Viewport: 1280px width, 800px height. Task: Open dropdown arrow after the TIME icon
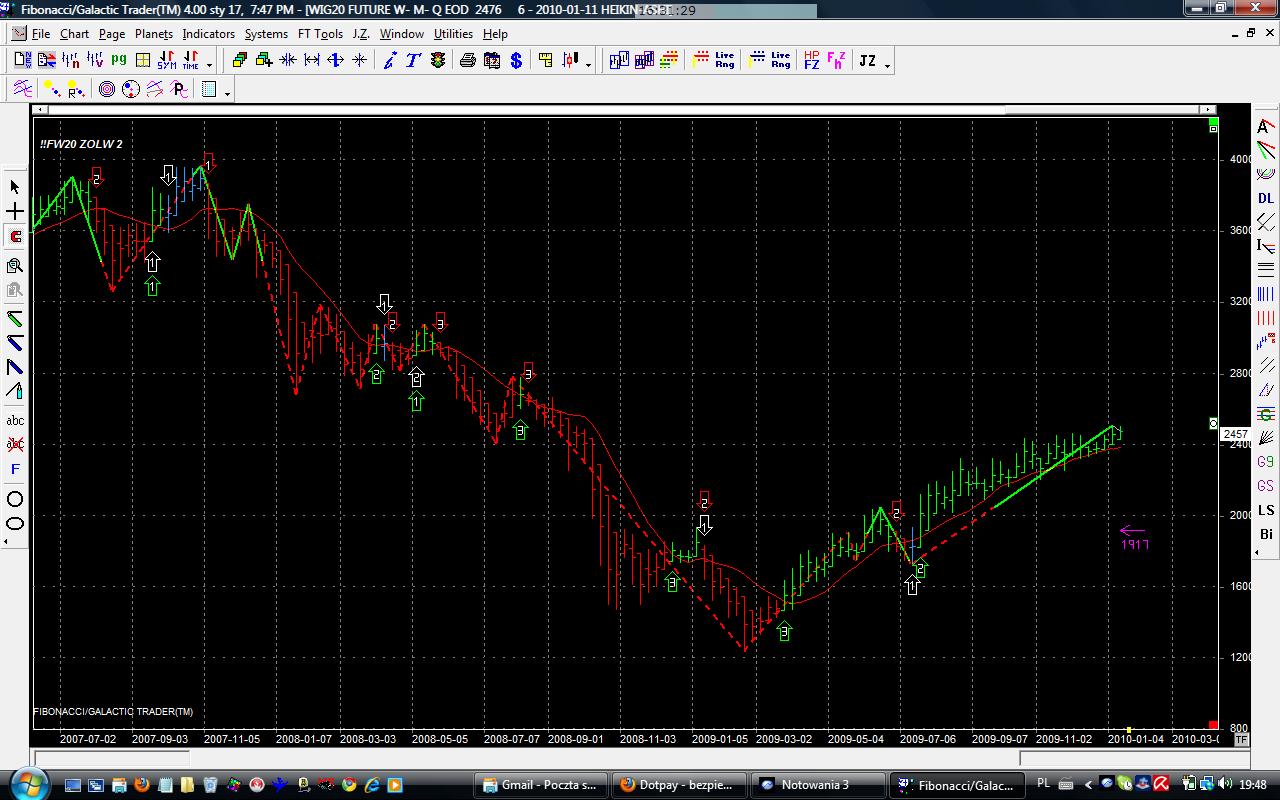tap(209, 66)
